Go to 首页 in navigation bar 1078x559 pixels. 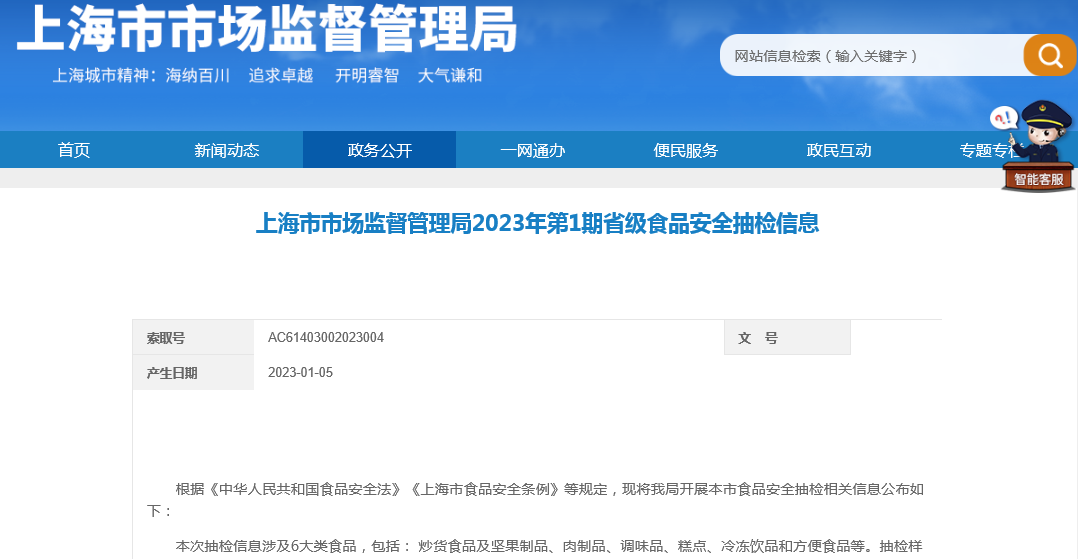[74, 150]
